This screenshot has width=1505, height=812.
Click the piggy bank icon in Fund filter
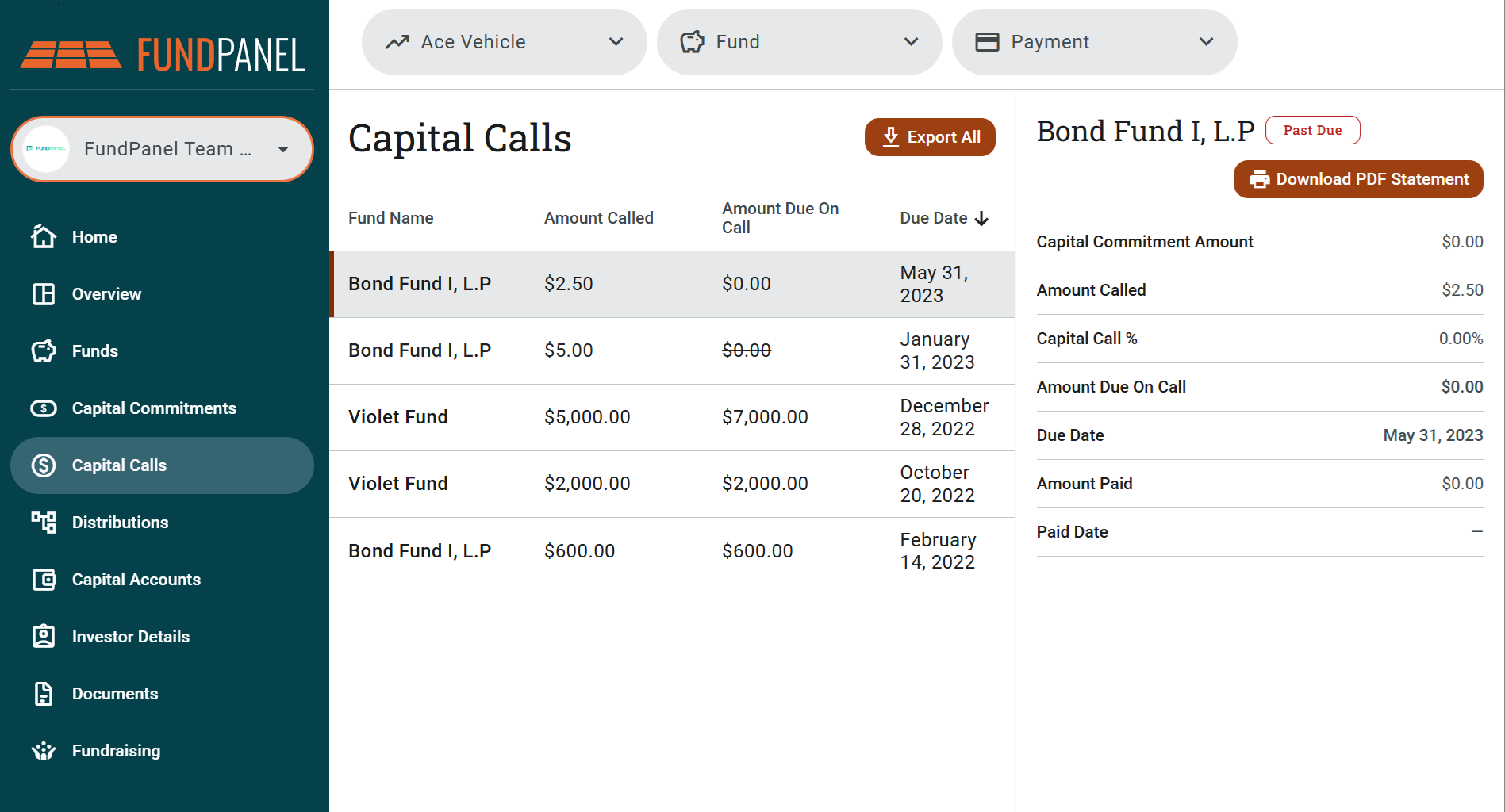(693, 42)
